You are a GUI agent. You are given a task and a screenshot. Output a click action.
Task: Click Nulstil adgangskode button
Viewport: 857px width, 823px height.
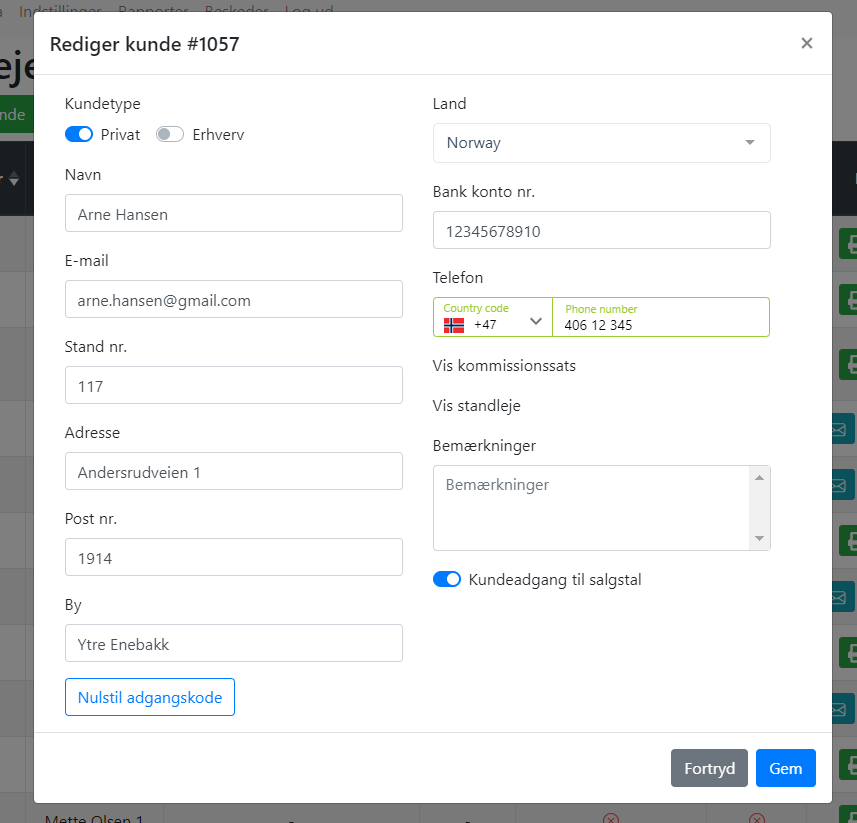tap(150, 697)
